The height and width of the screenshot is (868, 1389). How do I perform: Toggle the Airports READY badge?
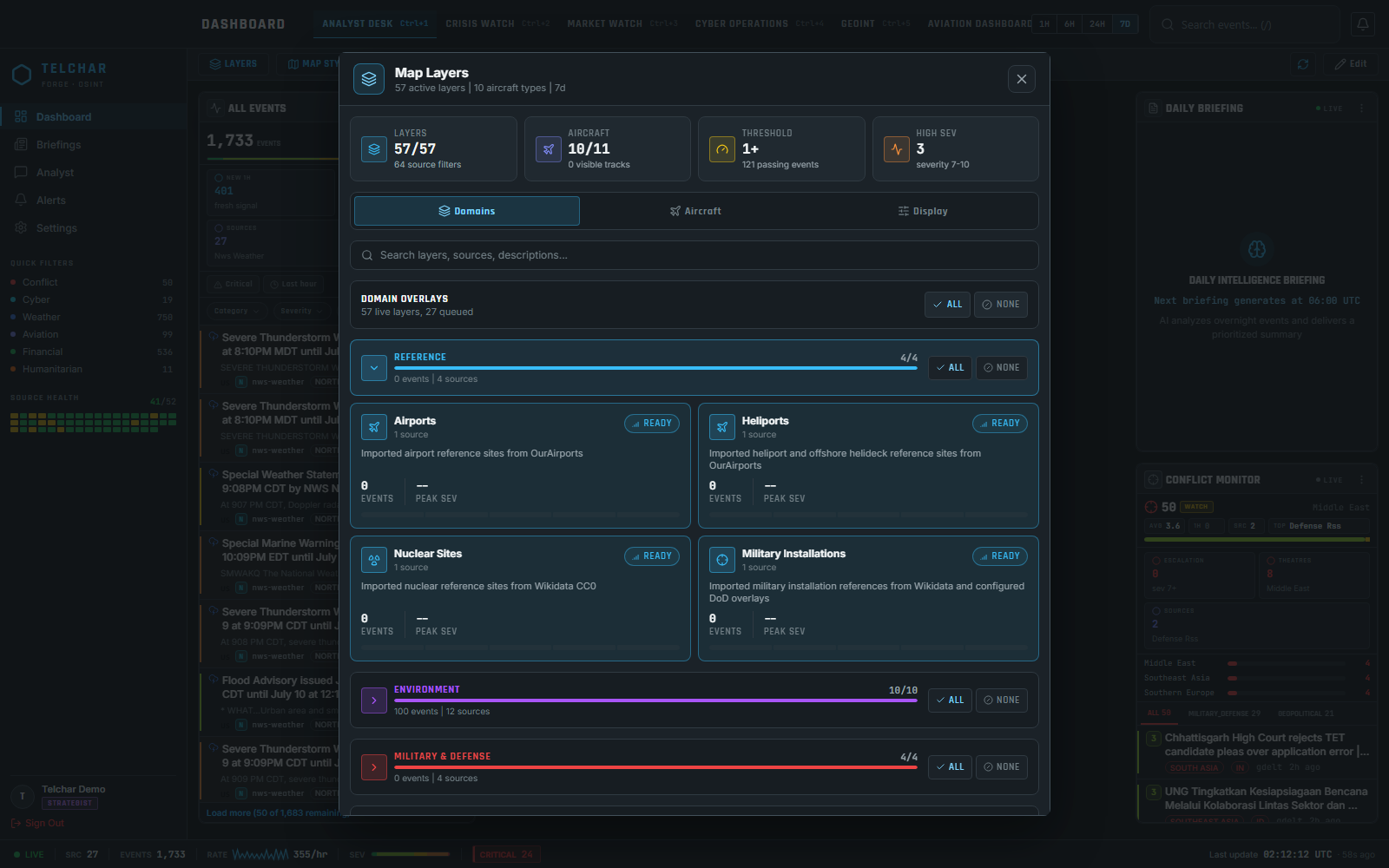(x=652, y=424)
